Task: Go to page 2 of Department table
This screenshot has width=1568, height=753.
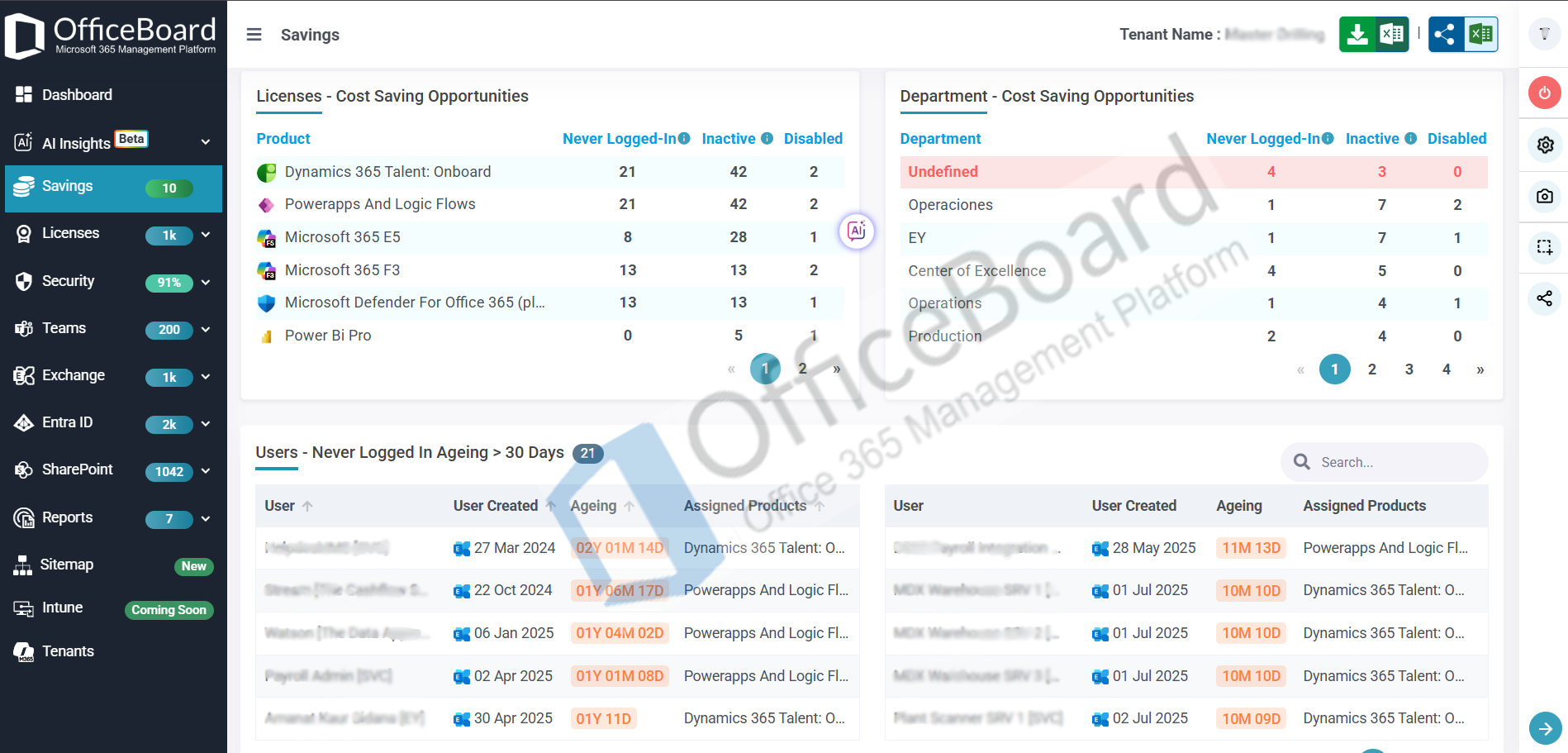Action: [1372, 369]
